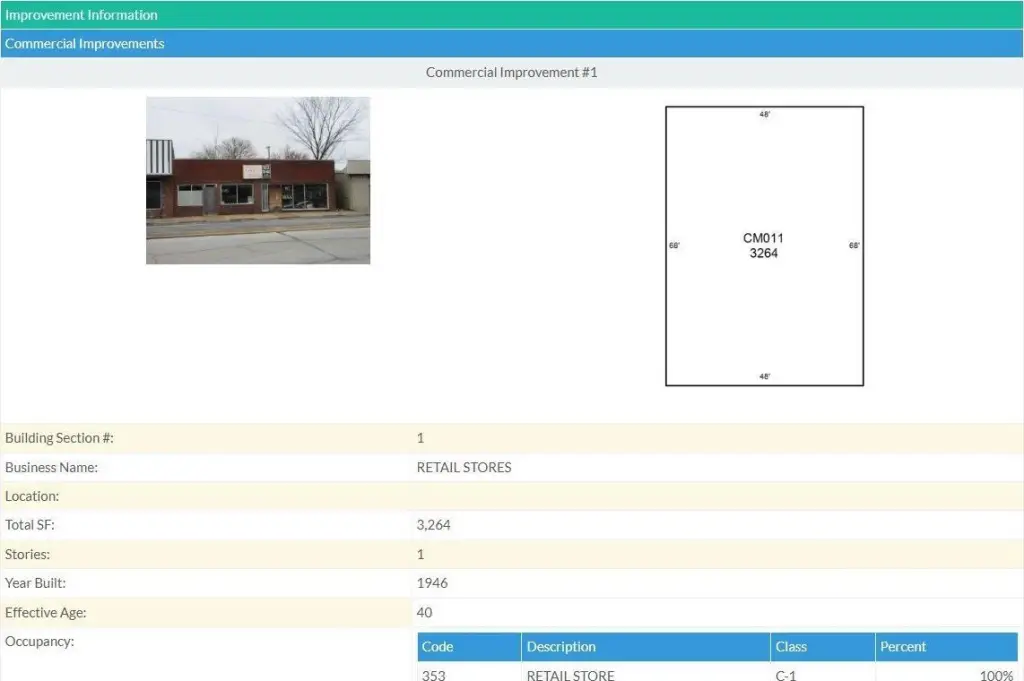
Task: Select the occupancy code 353 cell
Action: 434,675
